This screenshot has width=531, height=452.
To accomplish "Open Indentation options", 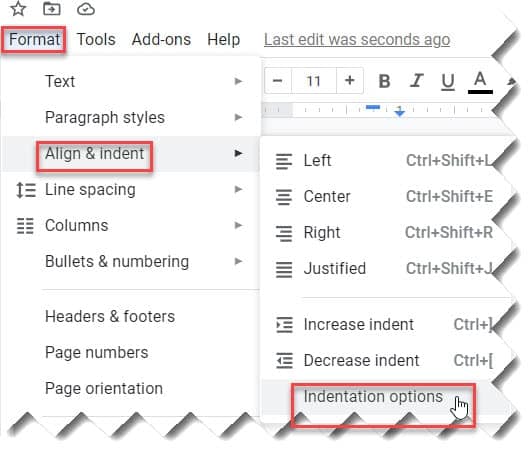I will [373, 396].
